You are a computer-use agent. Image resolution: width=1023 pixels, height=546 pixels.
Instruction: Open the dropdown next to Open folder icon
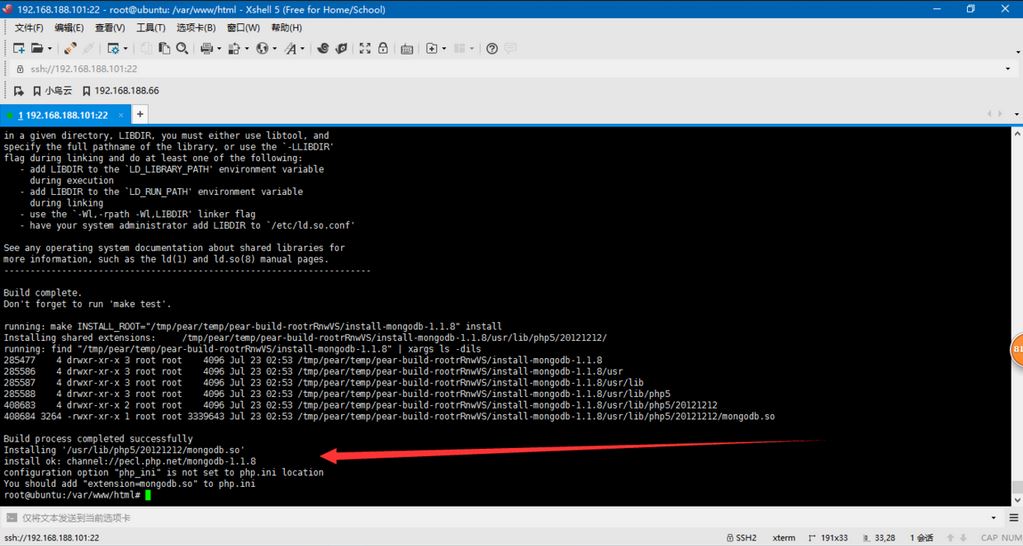point(48,48)
